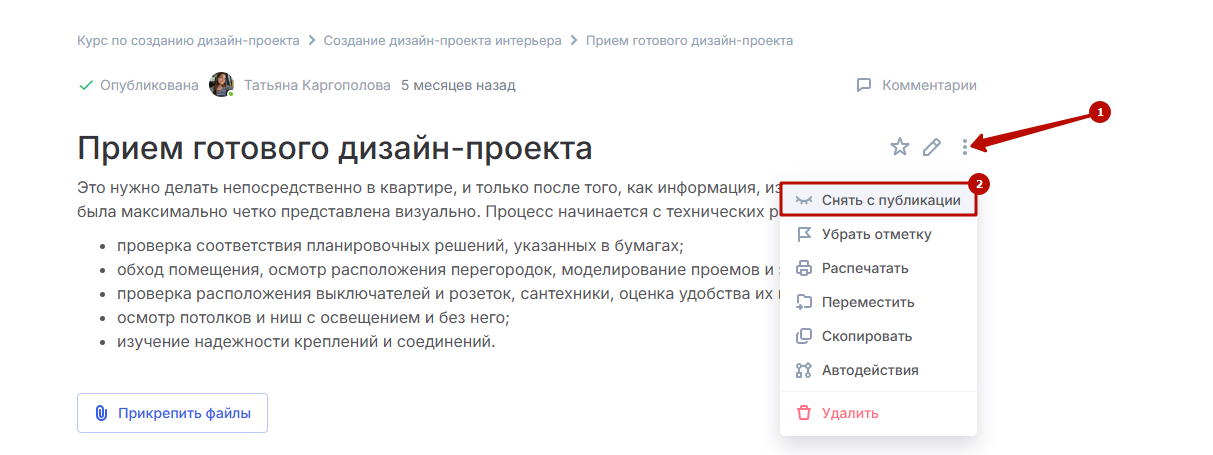Click the flag icon in menu
This screenshot has width=1213, height=455.
[803, 234]
